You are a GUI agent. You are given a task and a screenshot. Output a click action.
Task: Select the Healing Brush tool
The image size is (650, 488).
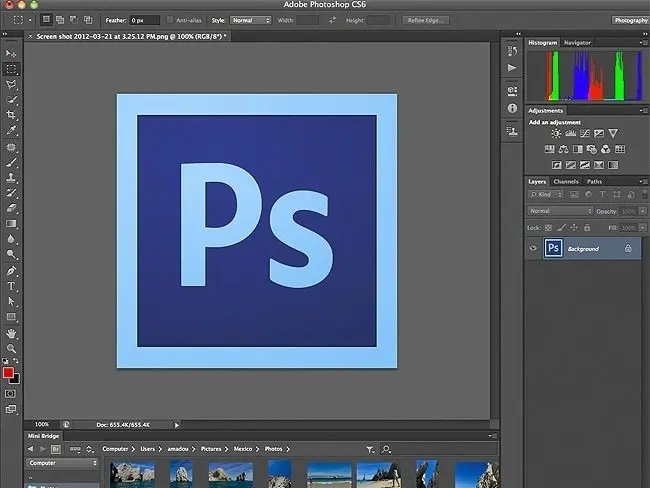(11, 147)
